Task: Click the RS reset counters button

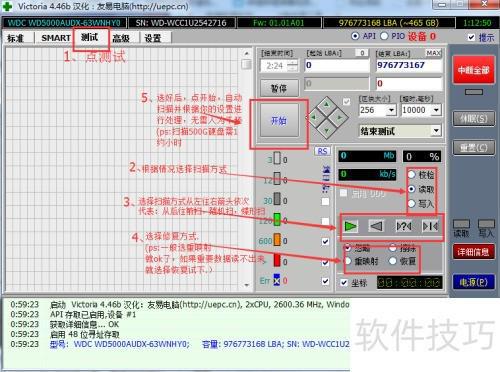Action: tap(322, 151)
